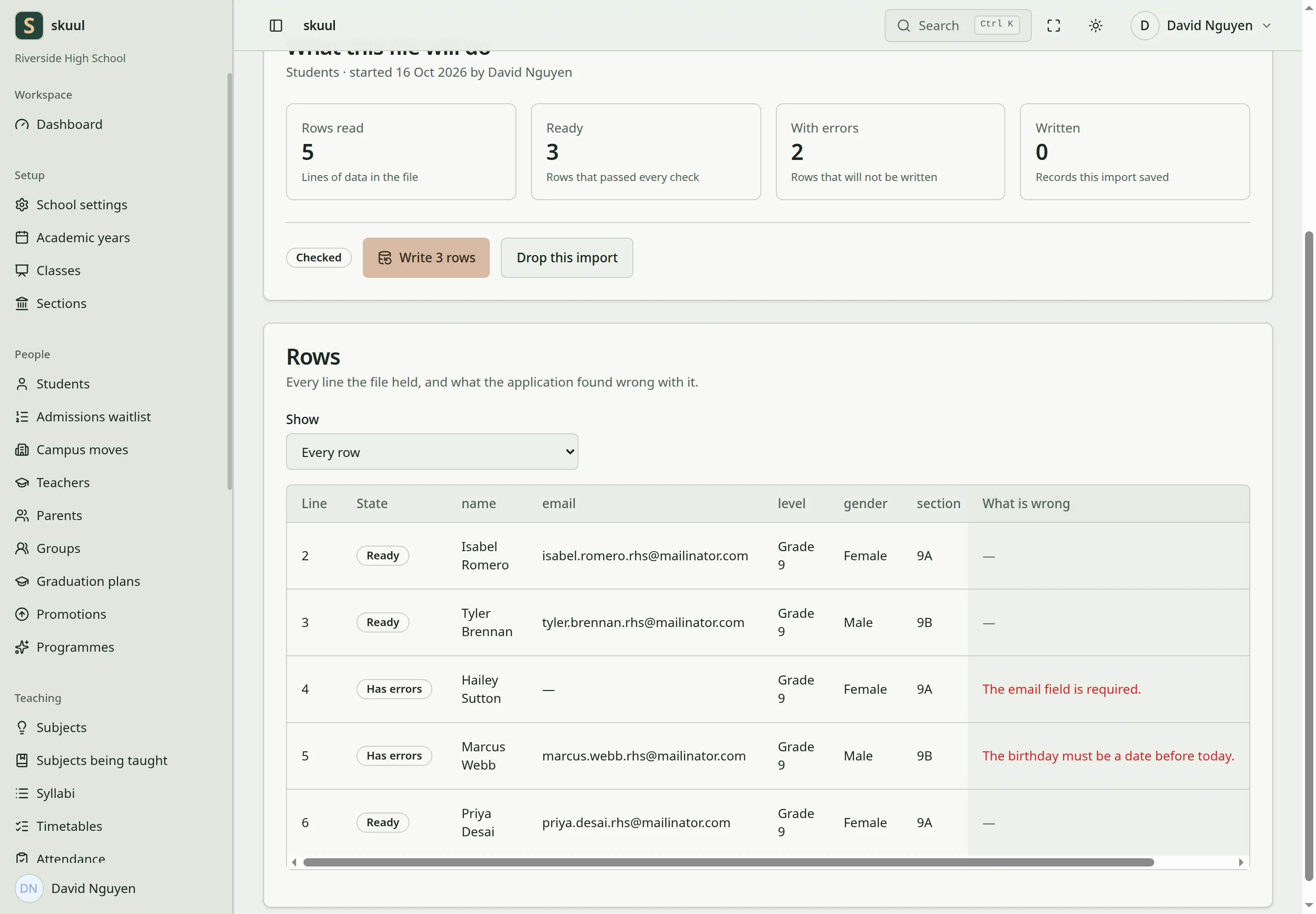This screenshot has height=914, width=1316.
Task: Toggle light/dark theme sun icon
Action: coord(1095,26)
